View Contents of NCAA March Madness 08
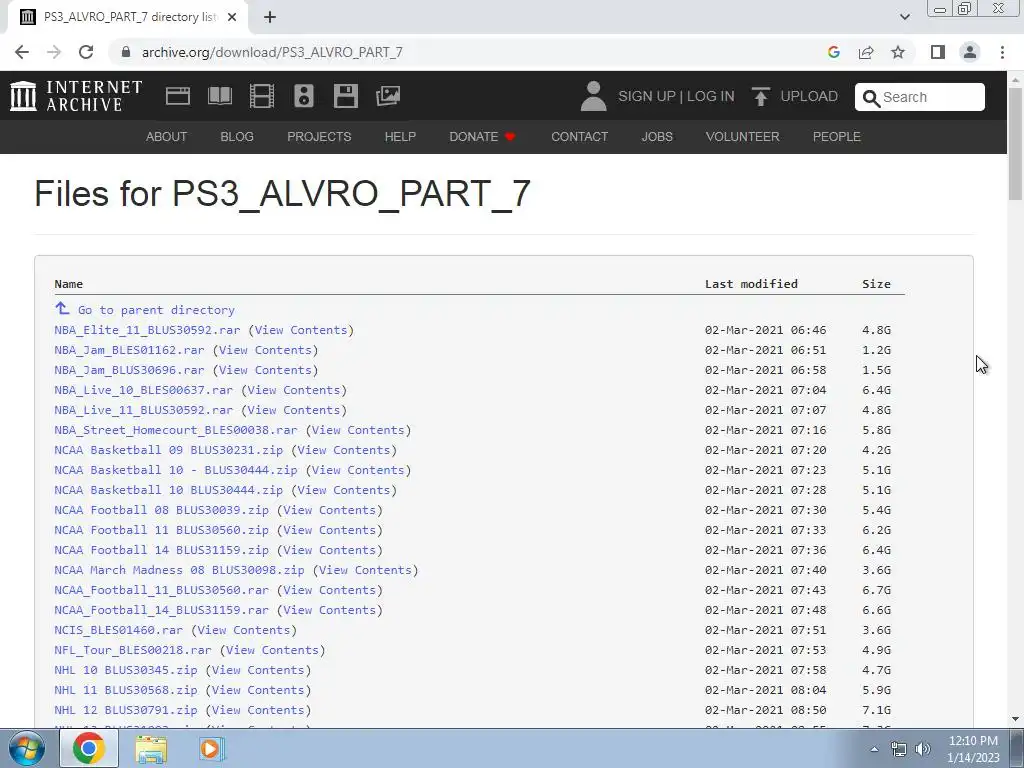 coord(366,570)
